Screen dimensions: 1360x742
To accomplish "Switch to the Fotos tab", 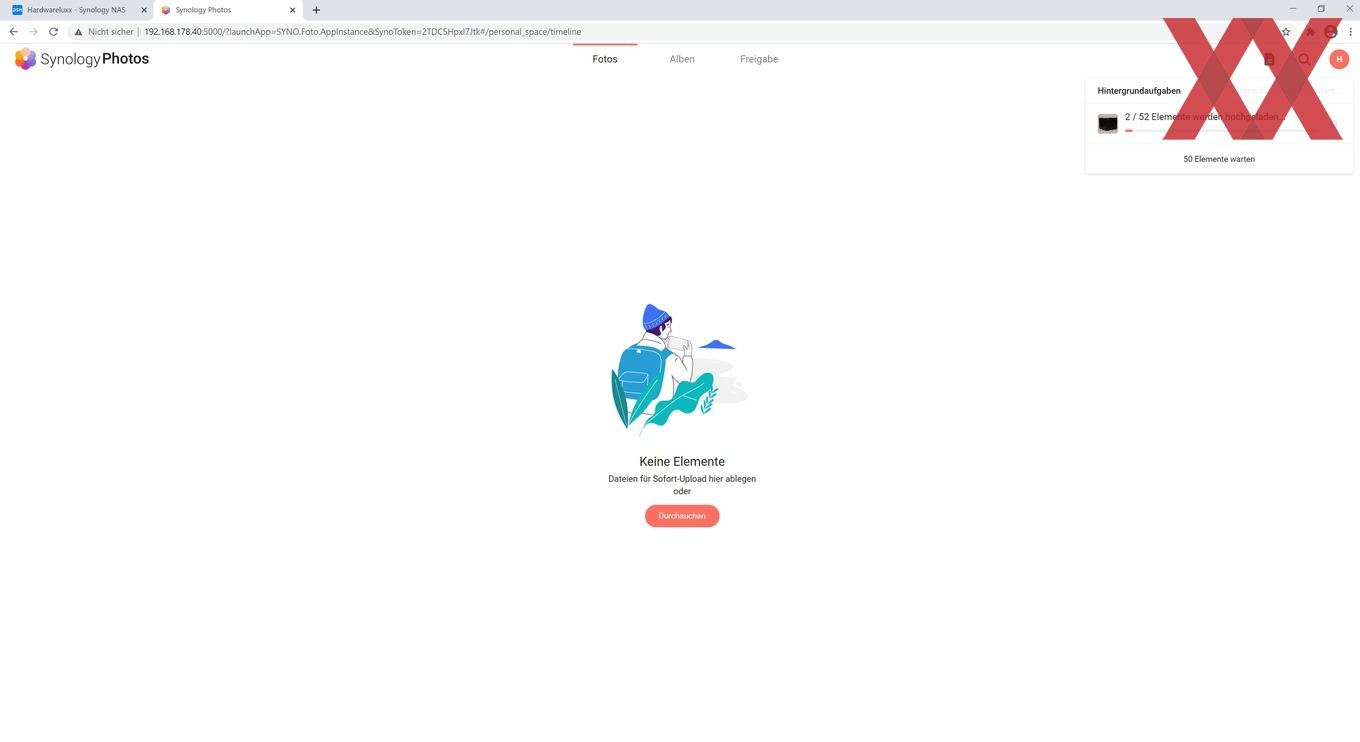I will (x=605, y=59).
